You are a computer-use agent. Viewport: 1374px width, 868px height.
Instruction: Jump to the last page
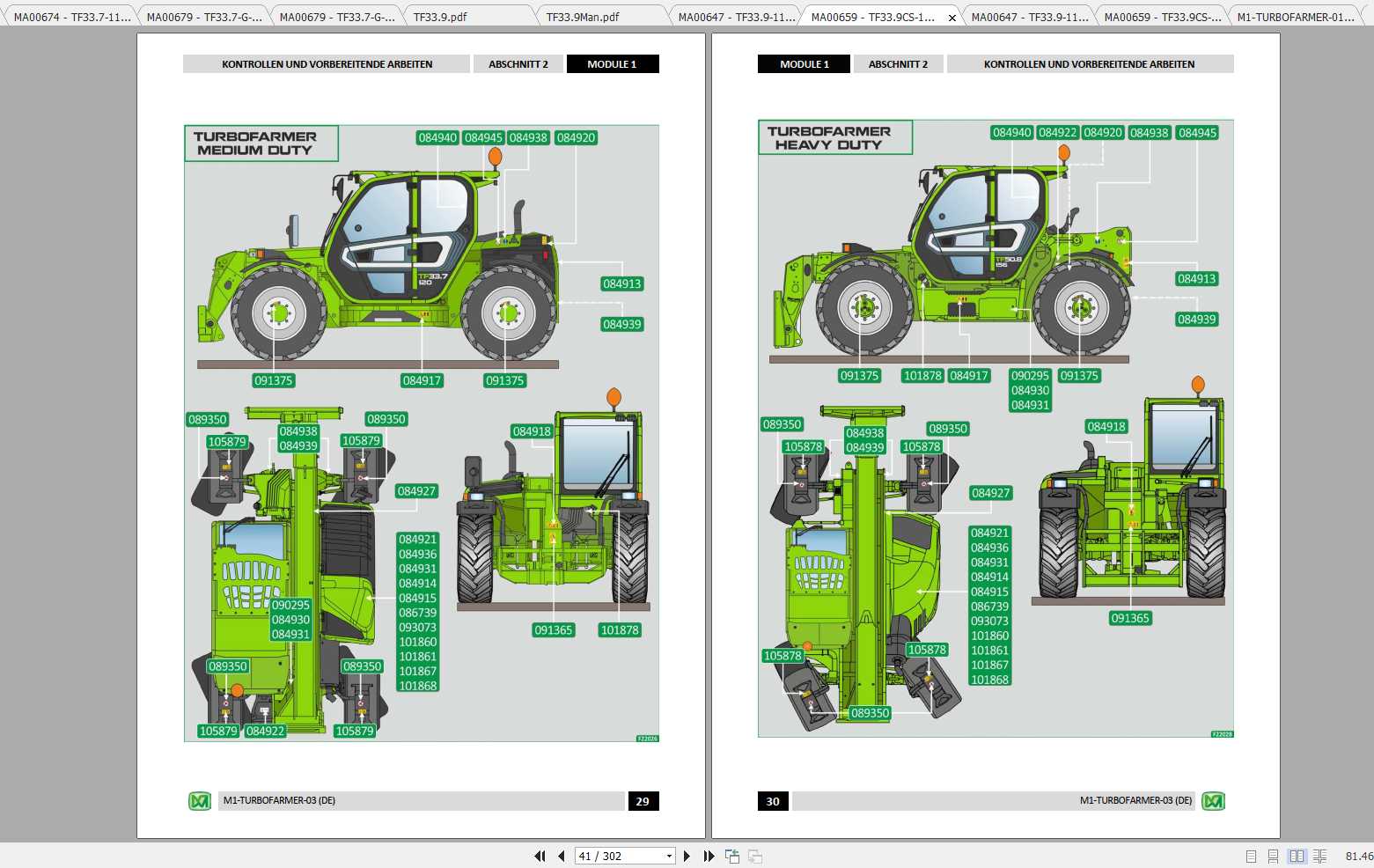pyautogui.click(x=709, y=856)
